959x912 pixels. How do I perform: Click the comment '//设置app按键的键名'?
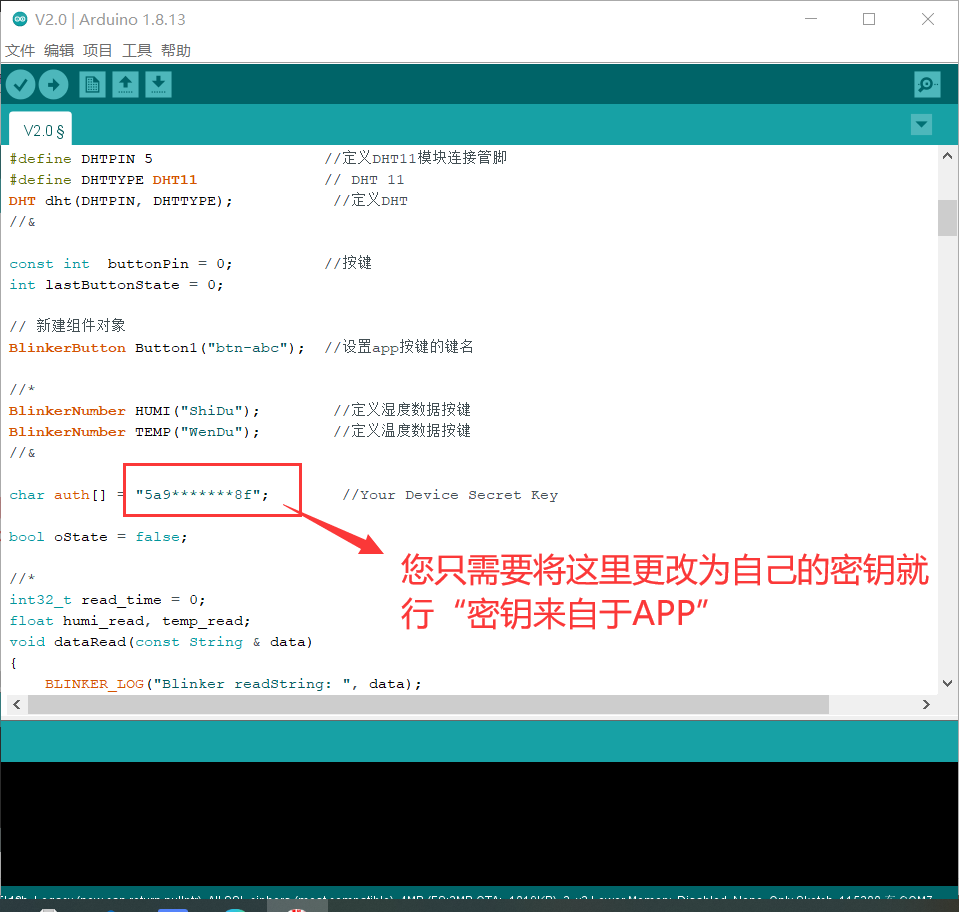click(399, 347)
